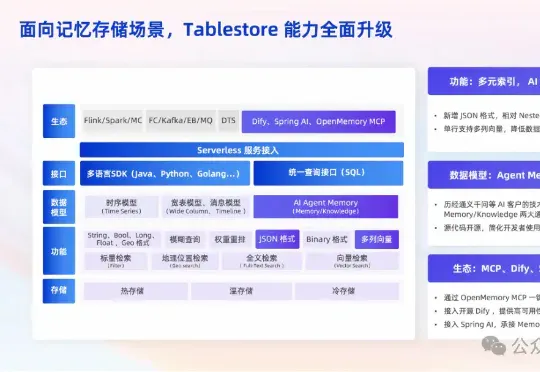Viewport: 540px width, 372px height.
Task: Select the 功能 row label
Action: (59, 251)
